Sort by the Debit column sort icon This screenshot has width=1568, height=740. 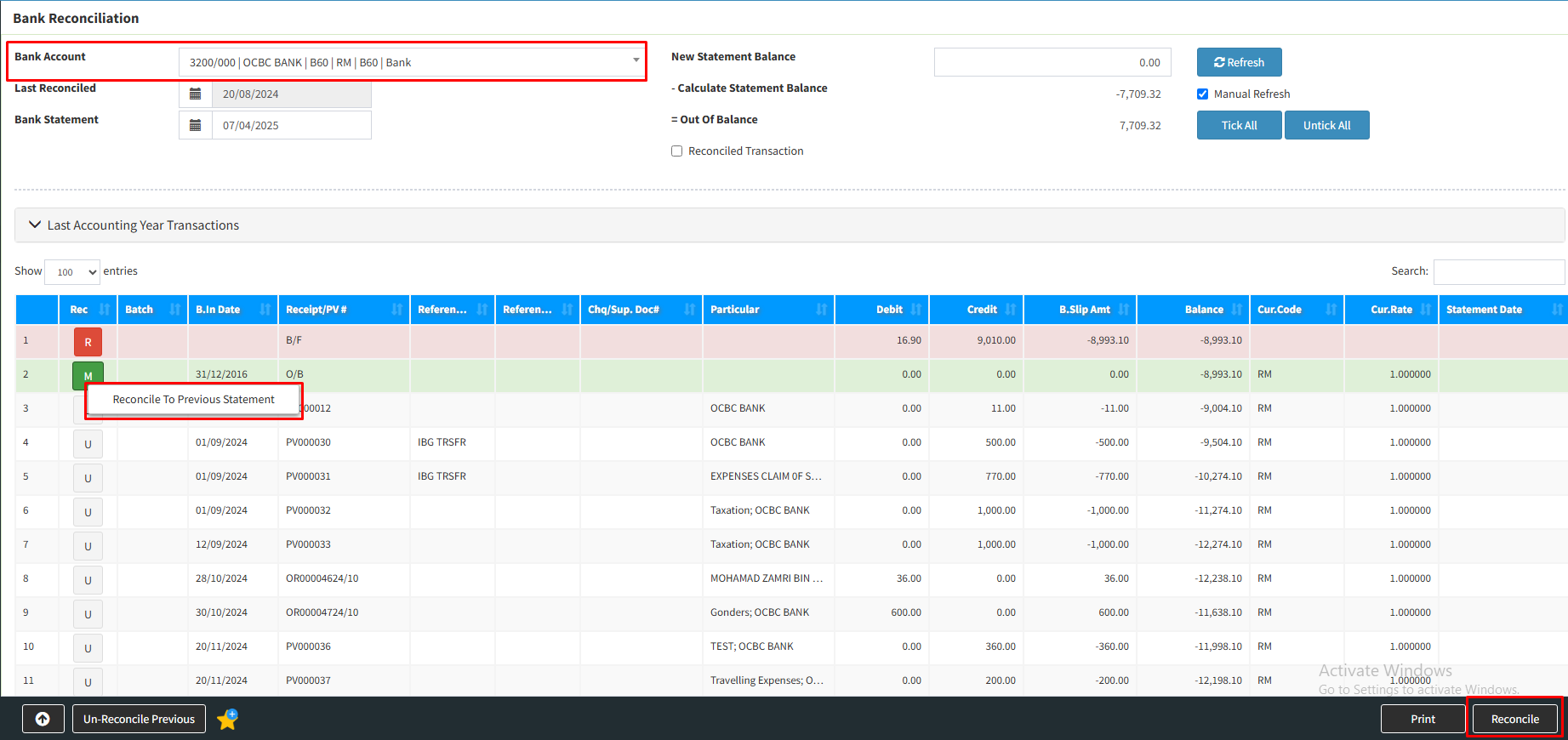915,310
